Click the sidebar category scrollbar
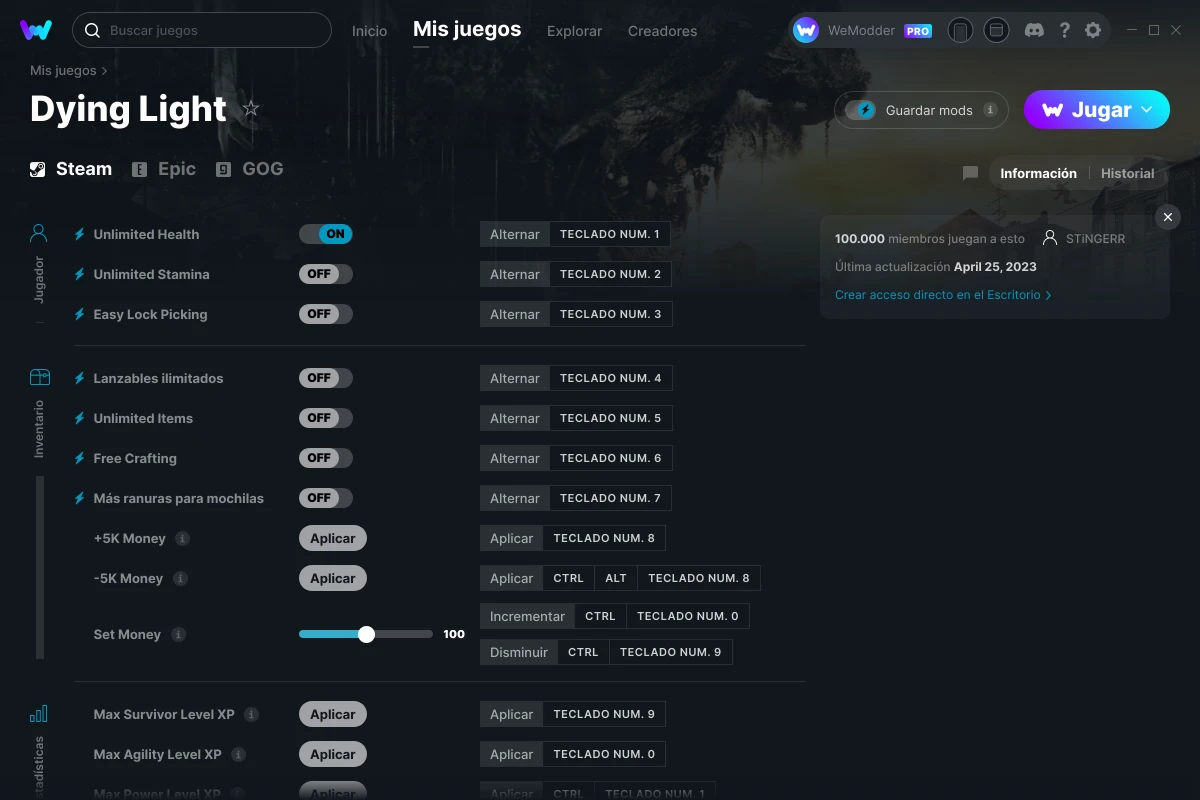This screenshot has width=1200, height=800. pyautogui.click(x=40, y=567)
